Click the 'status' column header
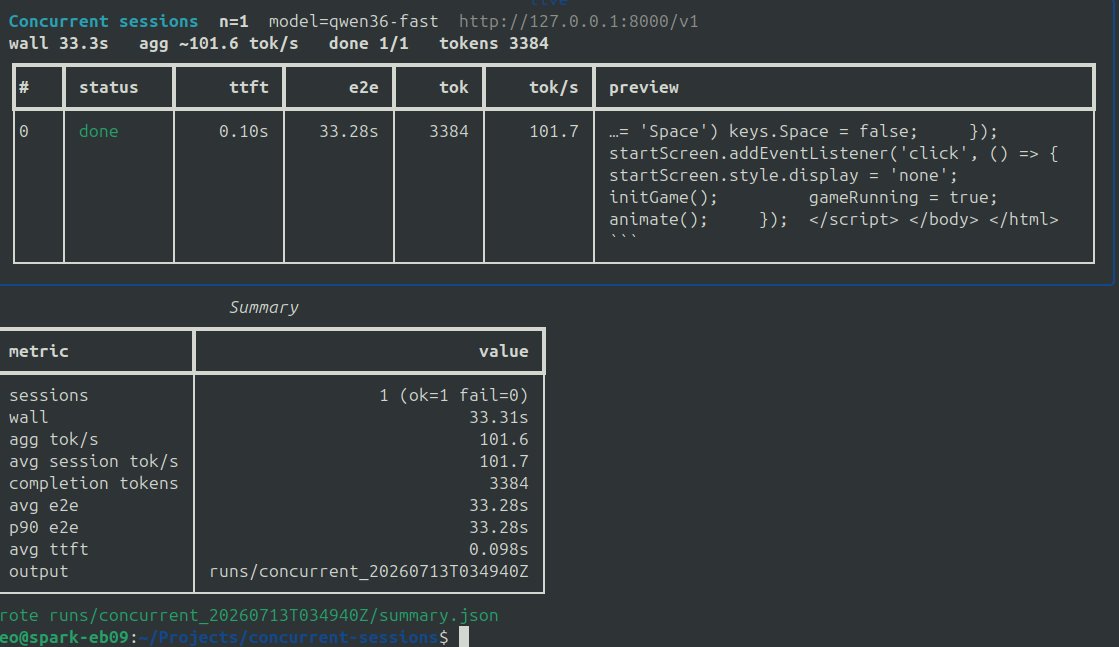This screenshot has width=1119, height=647. 108,87
